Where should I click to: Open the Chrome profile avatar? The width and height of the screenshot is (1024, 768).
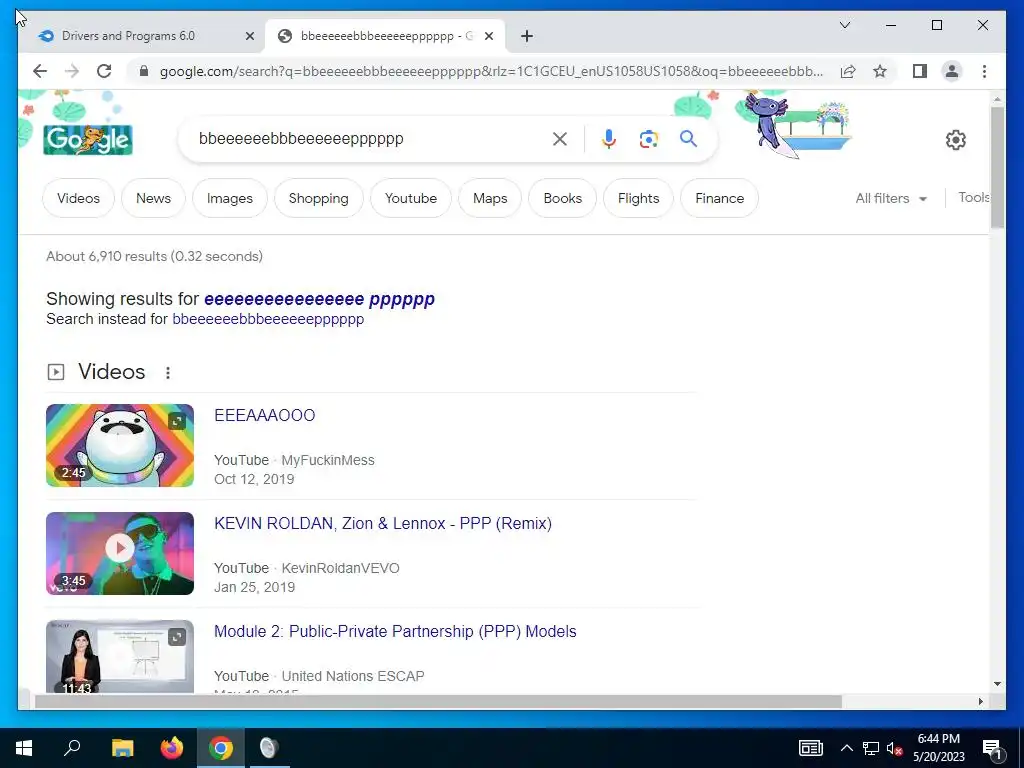[952, 71]
